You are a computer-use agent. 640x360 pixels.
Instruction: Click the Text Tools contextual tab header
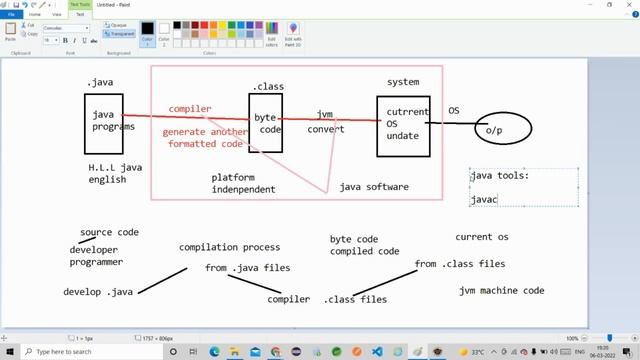point(80,4)
